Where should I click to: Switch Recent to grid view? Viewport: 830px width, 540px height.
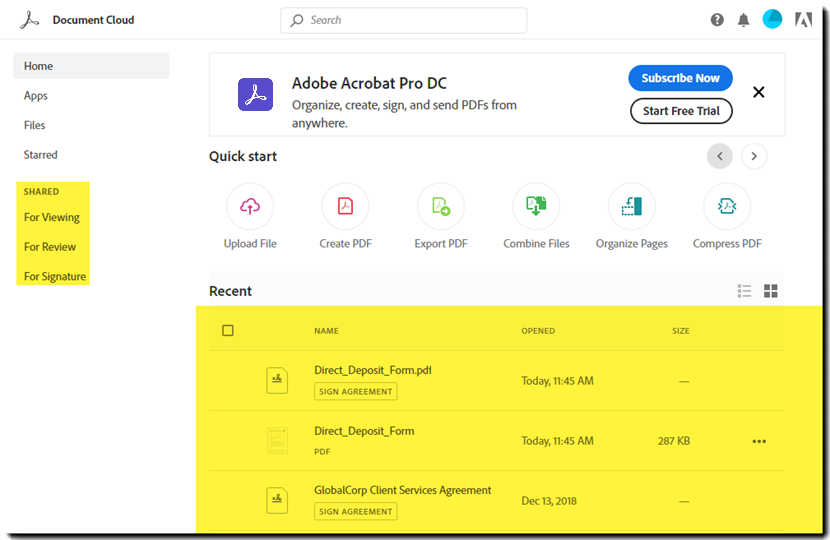(771, 291)
